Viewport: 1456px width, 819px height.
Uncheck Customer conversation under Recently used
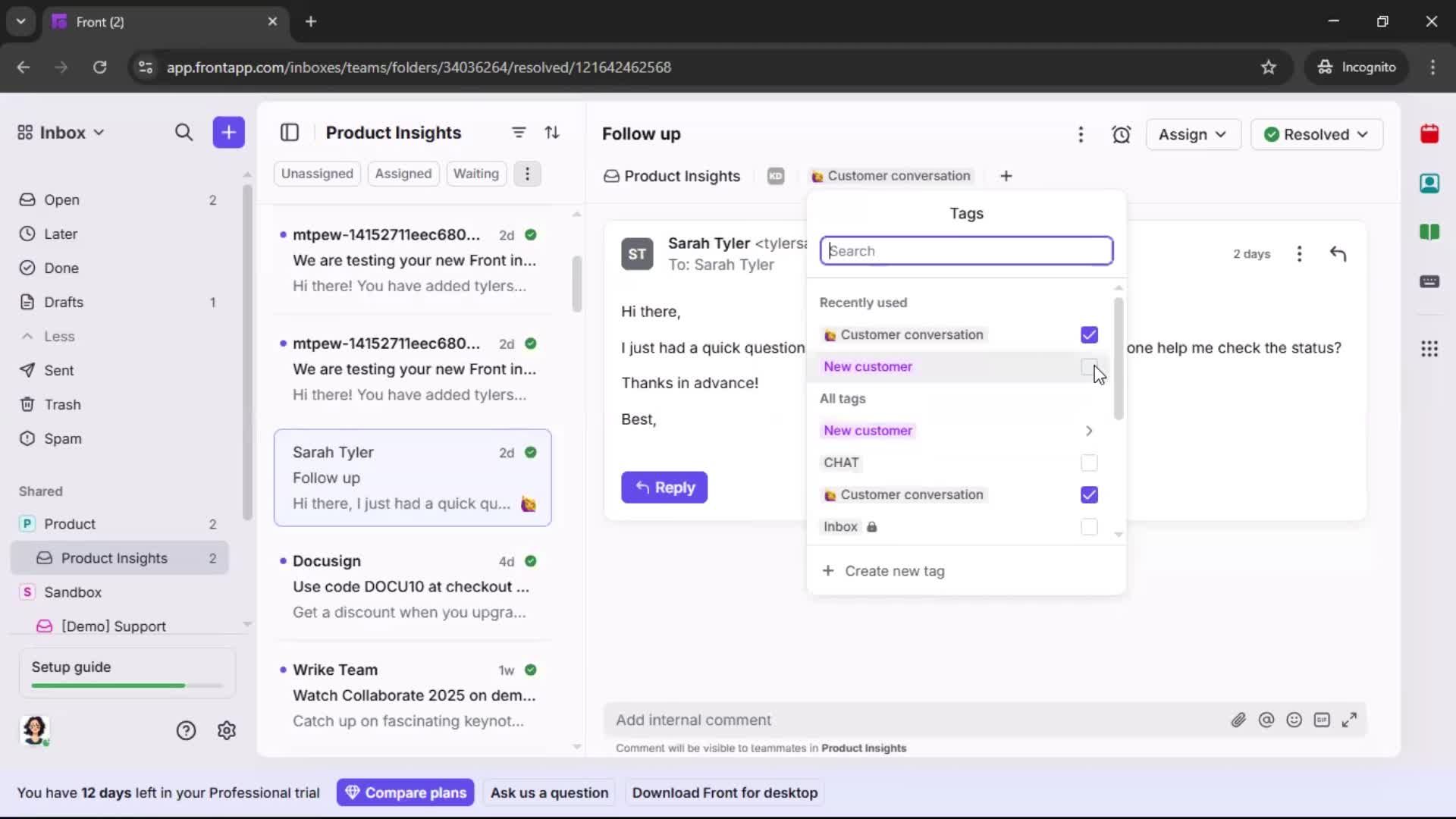coord(1089,334)
